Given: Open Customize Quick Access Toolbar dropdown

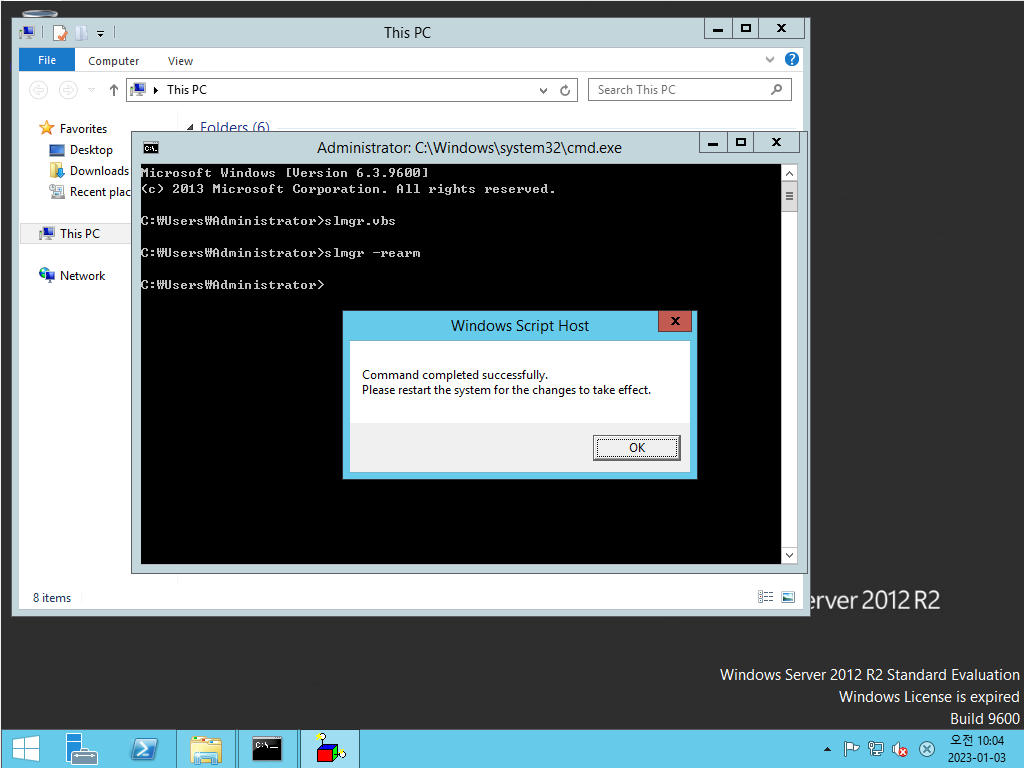Looking at the screenshot, I should 101,33.
